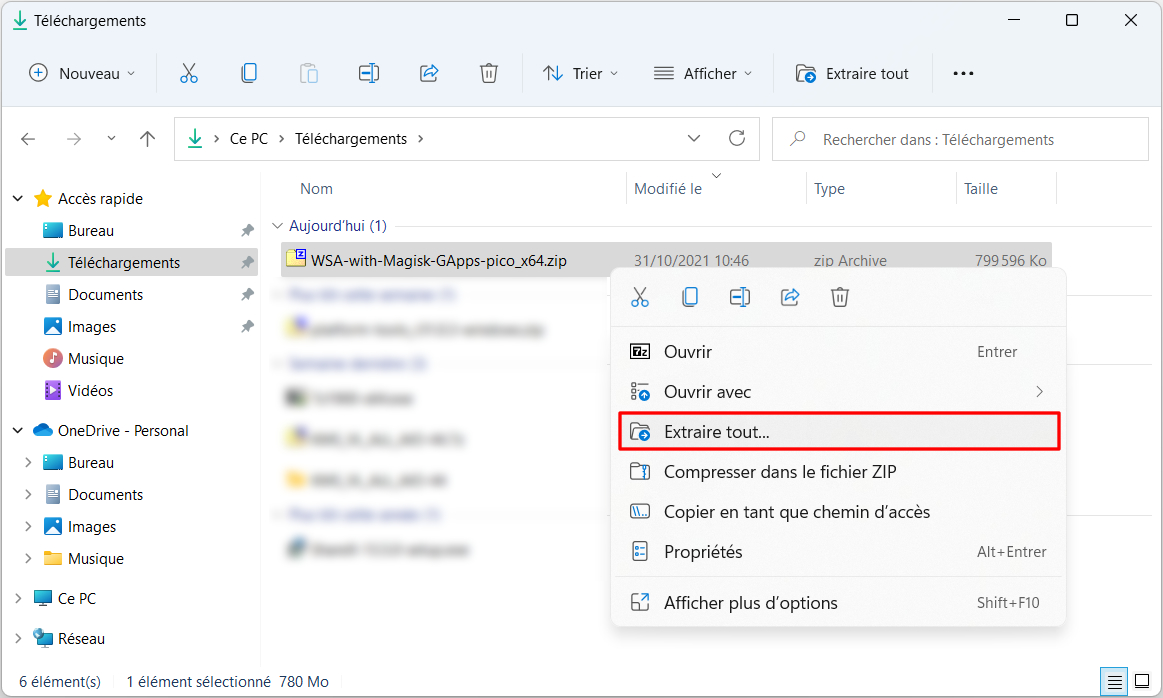Click the Rename icon in the top toolbar
The height and width of the screenshot is (698, 1163).
click(x=369, y=73)
